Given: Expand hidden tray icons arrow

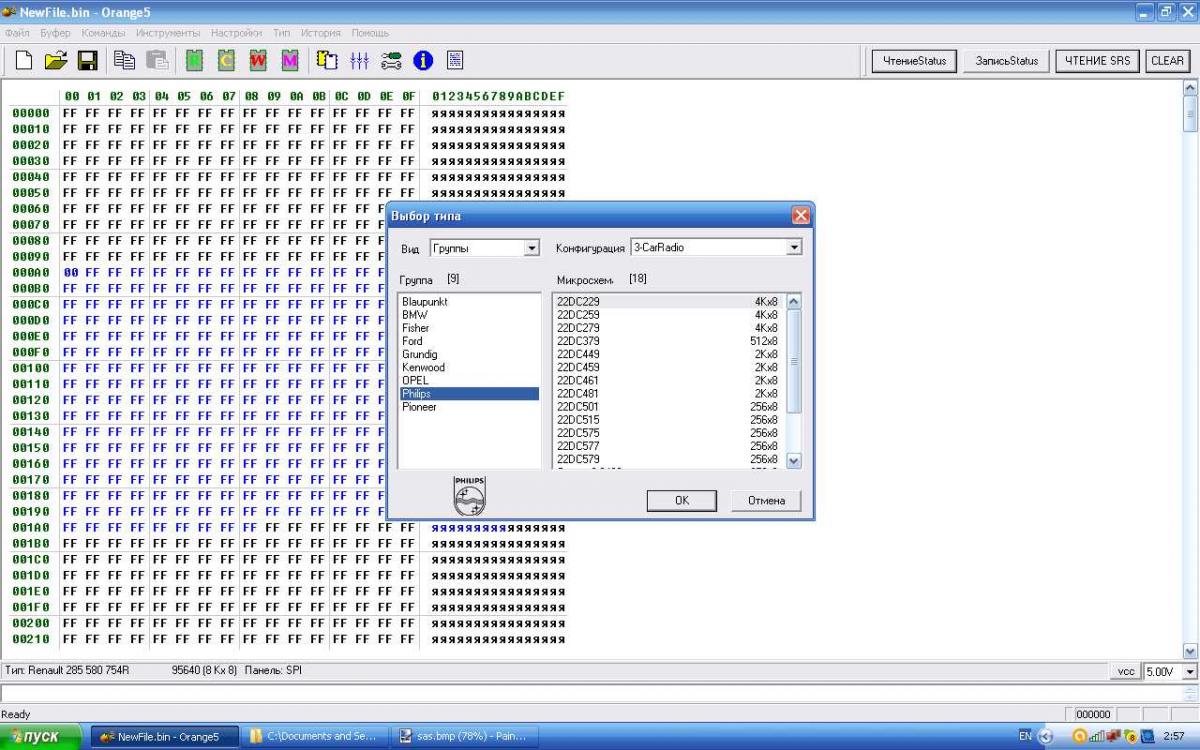Looking at the screenshot, I should pyautogui.click(x=1046, y=736).
